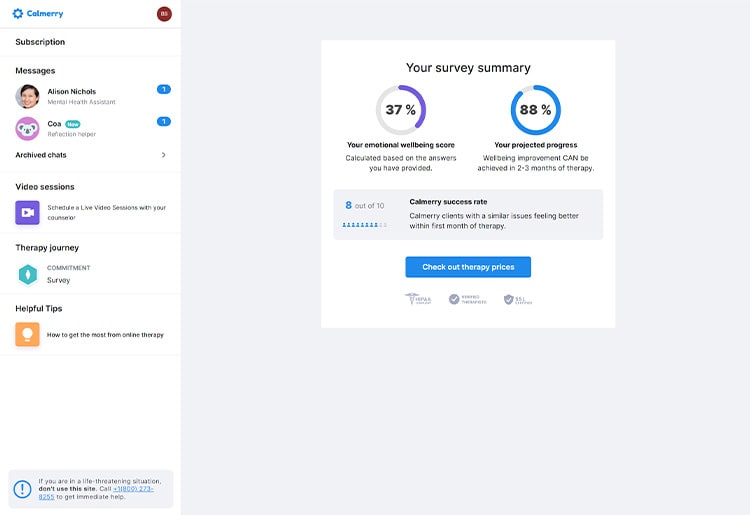Viewport: 750px width, 515px height.
Task: Click 'Wellbeing improvement CAN be achieved' text
Action: pos(536,163)
